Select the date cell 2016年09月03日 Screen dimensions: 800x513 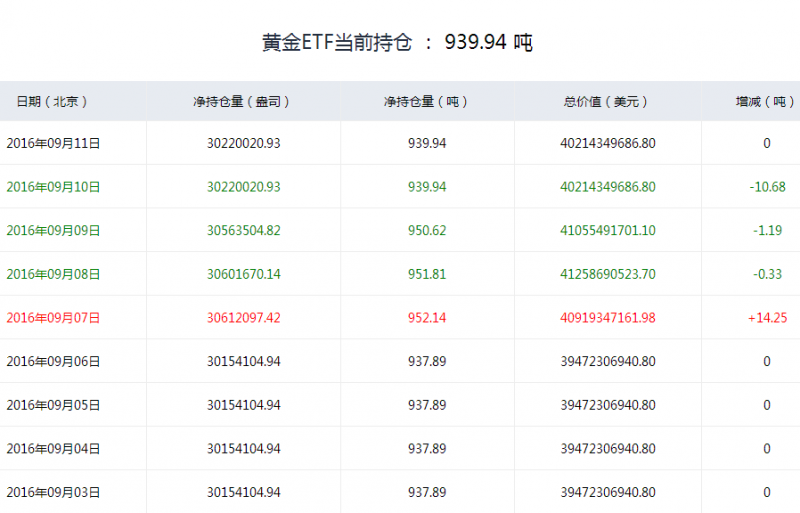tap(53, 493)
